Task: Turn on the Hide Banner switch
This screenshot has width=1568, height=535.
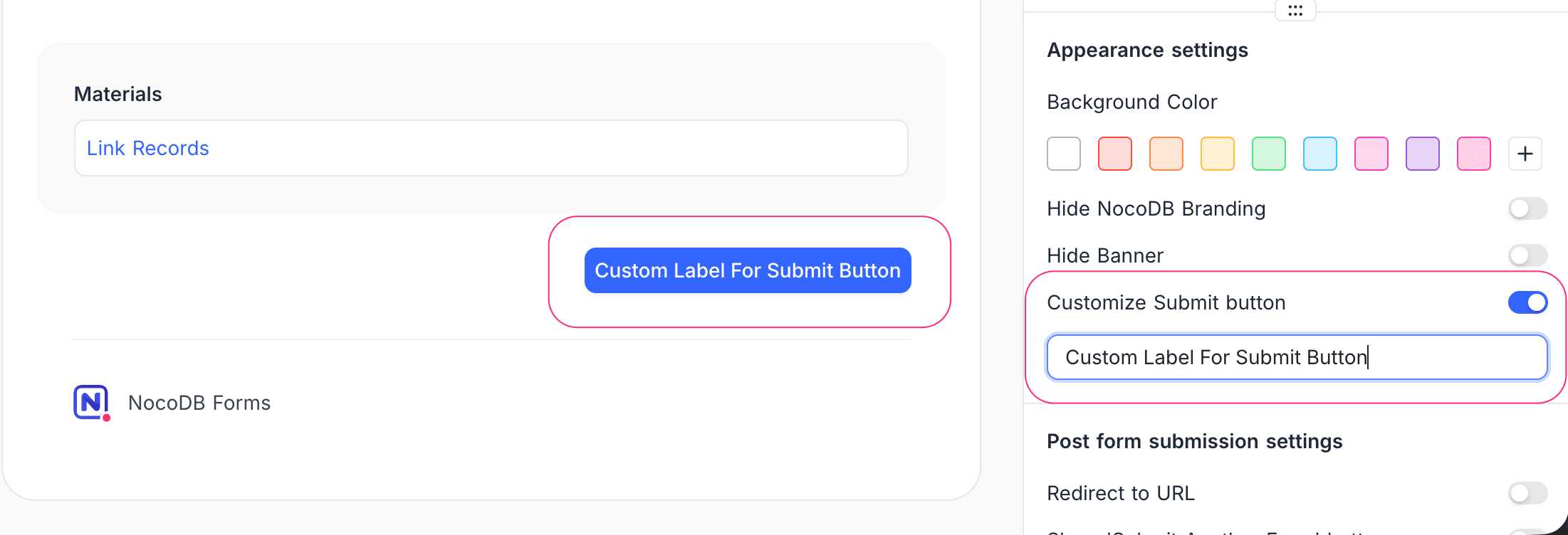Action: pyautogui.click(x=1527, y=255)
